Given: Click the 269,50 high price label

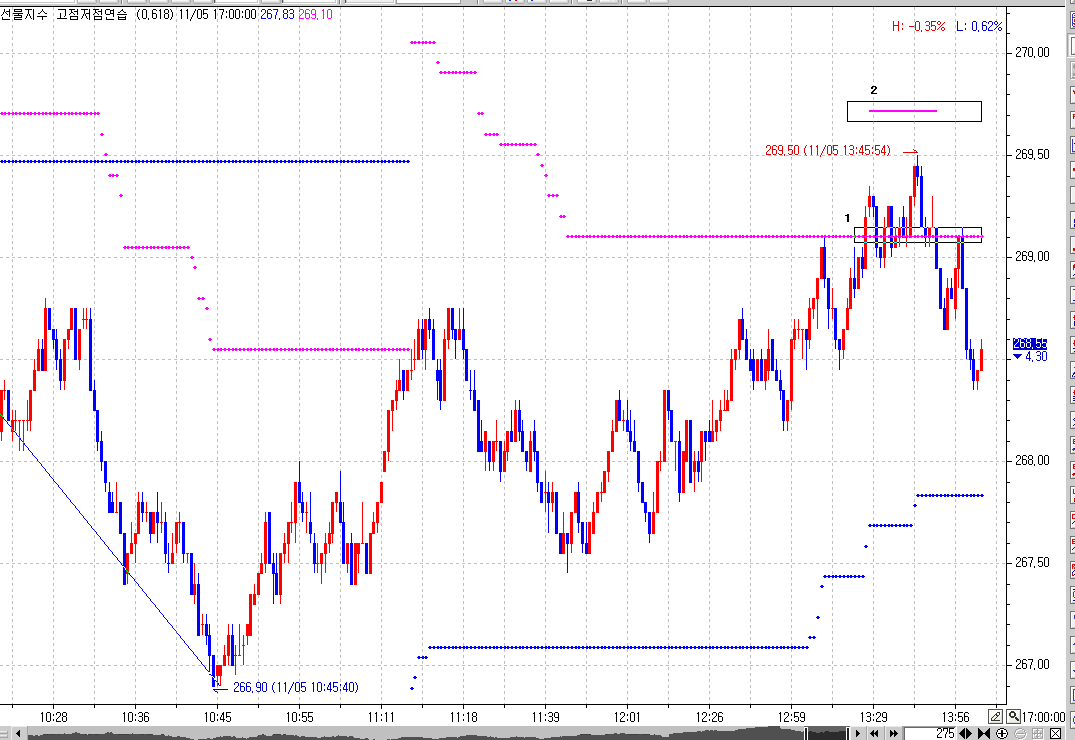Looking at the screenshot, I should tap(828, 150).
